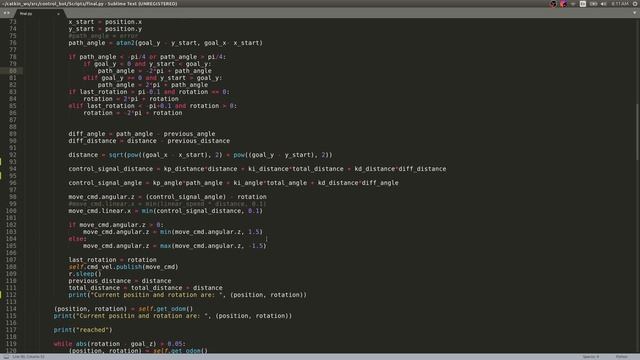The height and width of the screenshot is (360, 640).
Task: Click 'previous_distance = distance' line
Action: [120, 281]
